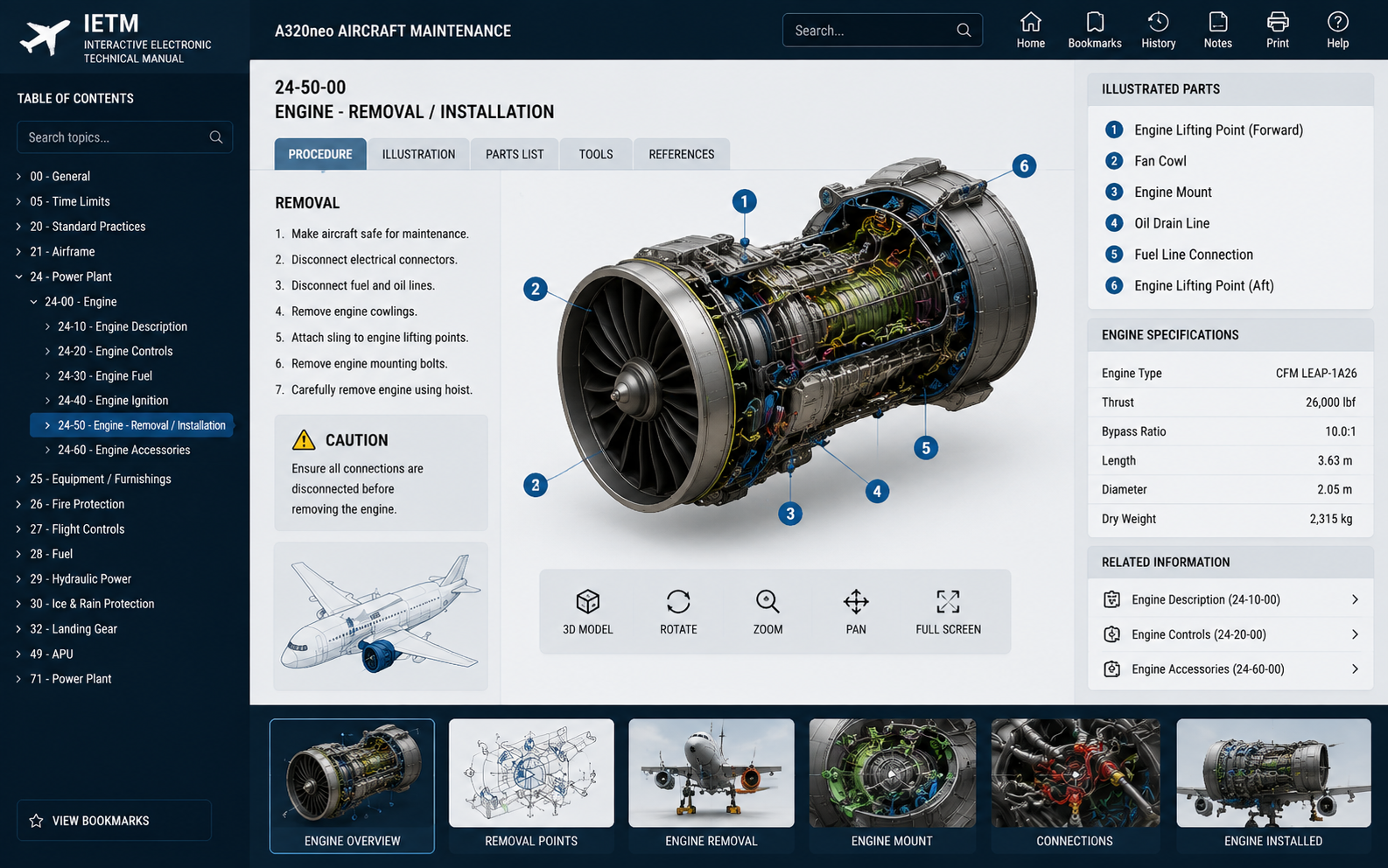This screenshot has height=868, width=1388.
Task: Select the CONNECTIONS thumbnail
Action: pyautogui.click(x=1075, y=786)
